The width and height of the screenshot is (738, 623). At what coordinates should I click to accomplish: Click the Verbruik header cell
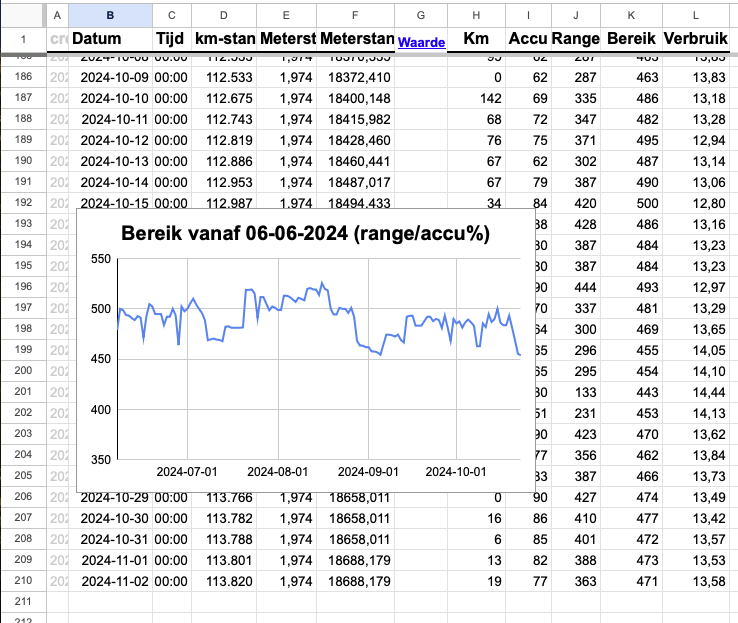(x=696, y=39)
